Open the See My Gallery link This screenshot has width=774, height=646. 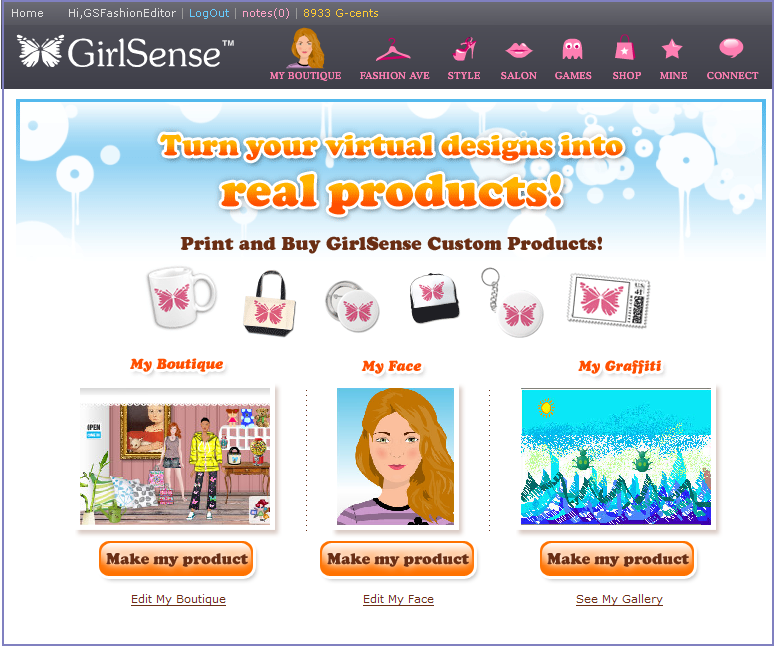(x=619, y=599)
